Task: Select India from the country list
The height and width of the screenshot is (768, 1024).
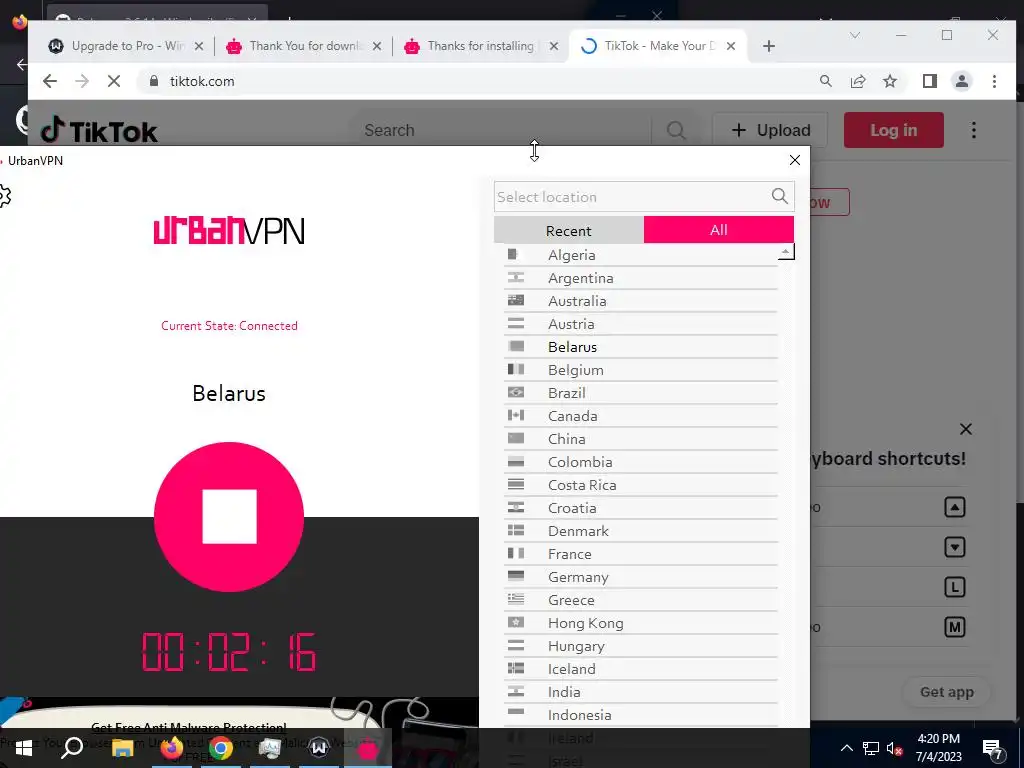Action: (x=641, y=692)
